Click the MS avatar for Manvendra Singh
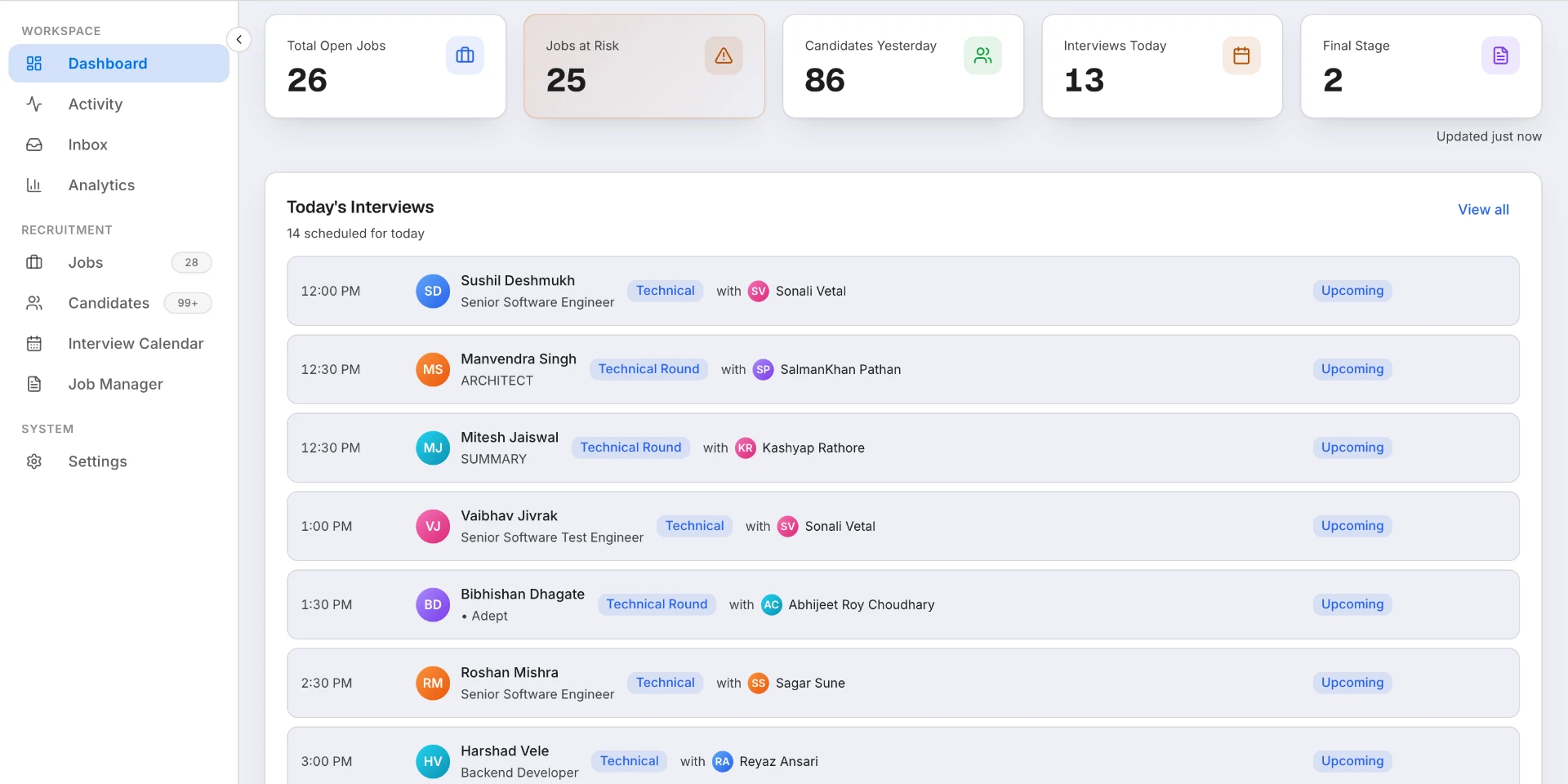The width and height of the screenshot is (1568, 784). (x=433, y=369)
